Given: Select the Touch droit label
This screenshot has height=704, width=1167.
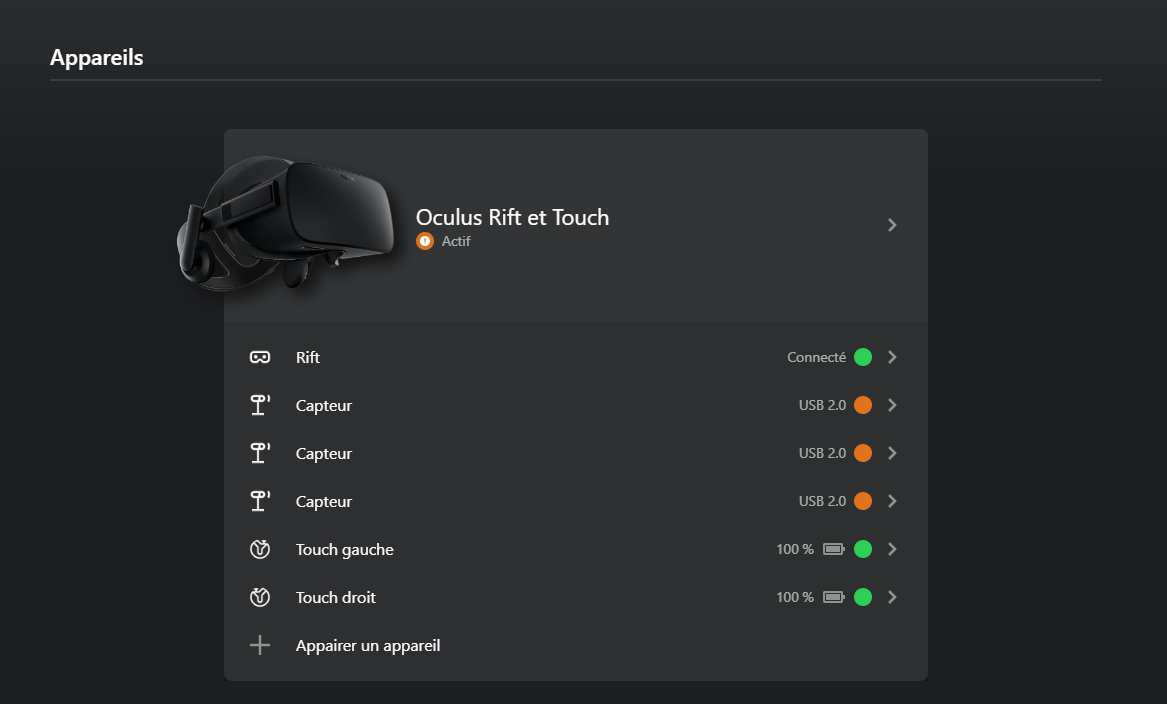Looking at the screenshot, I should tap(336, 598).
